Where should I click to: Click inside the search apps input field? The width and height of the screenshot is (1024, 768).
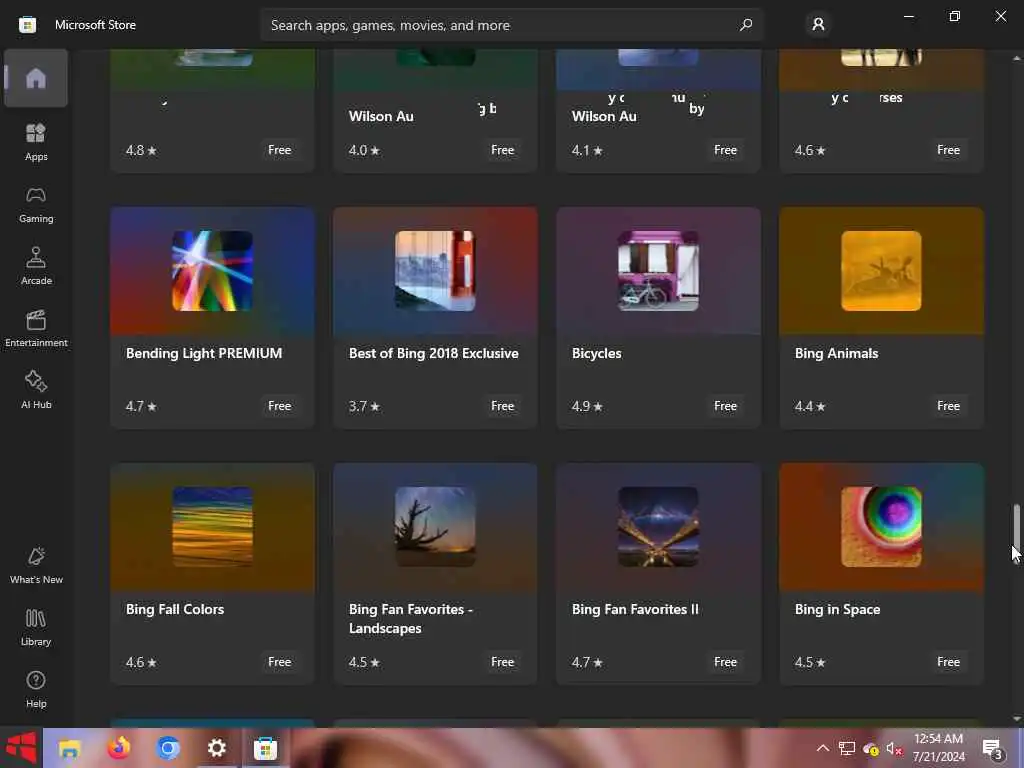coord(511,25)
